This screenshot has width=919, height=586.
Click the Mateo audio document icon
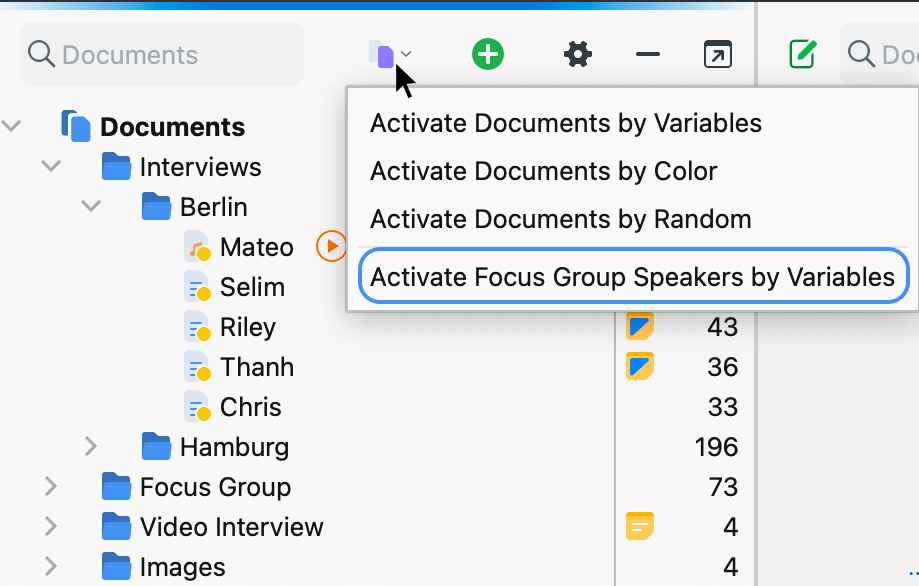pos(198,246)
